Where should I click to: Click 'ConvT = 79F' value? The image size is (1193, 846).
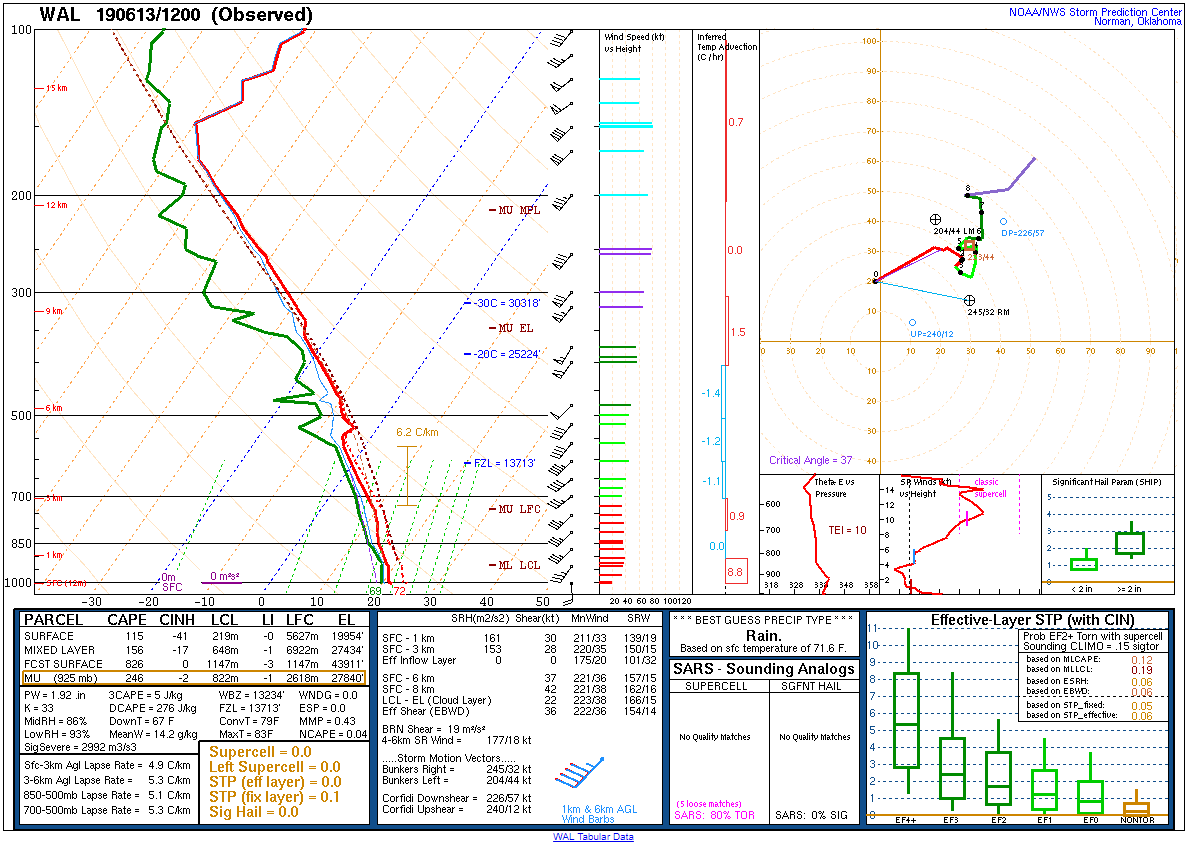point(250,721)
